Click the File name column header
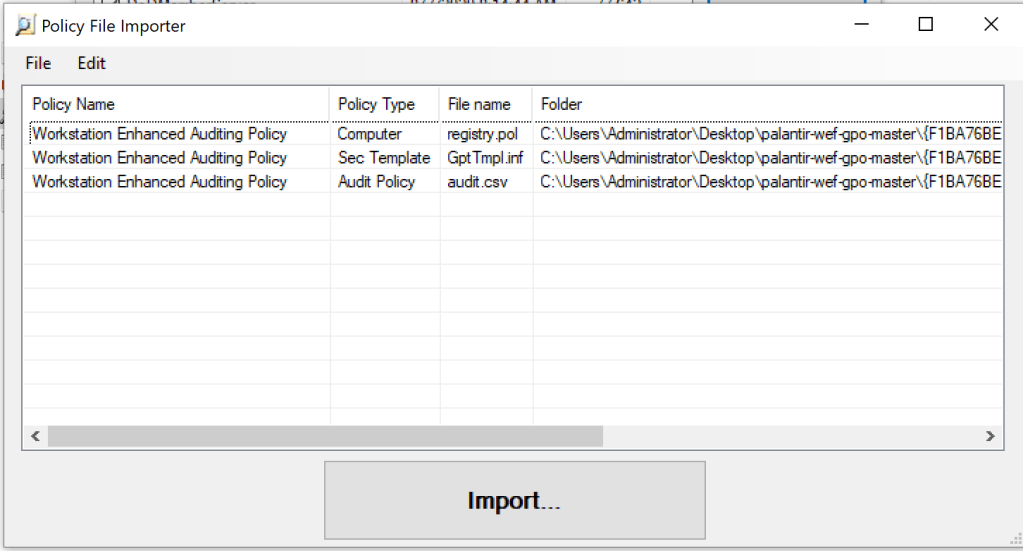1023x551 pixels. click(x=479, y=104)
